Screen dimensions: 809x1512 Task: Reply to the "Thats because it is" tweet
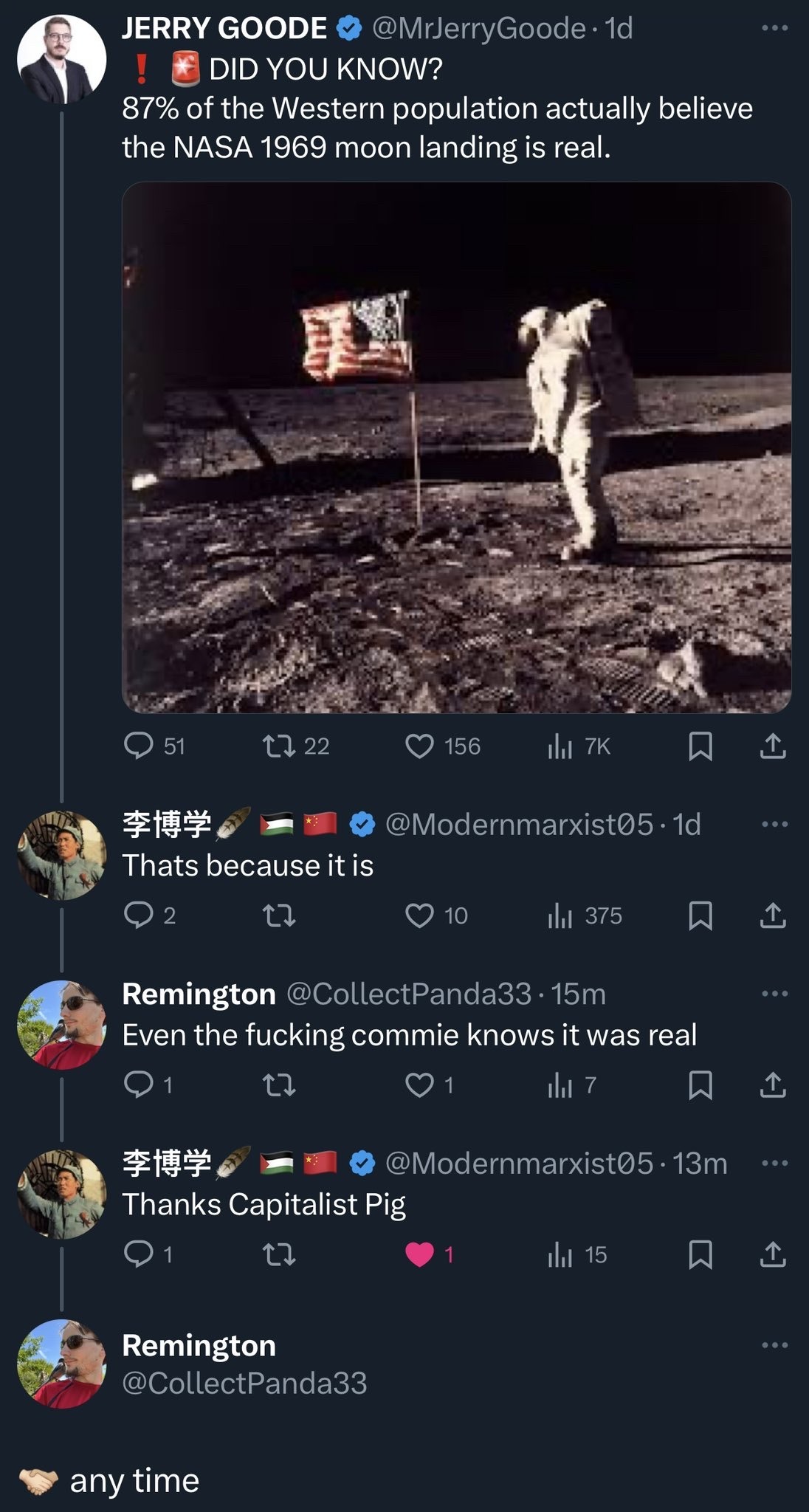pos(138,915)
